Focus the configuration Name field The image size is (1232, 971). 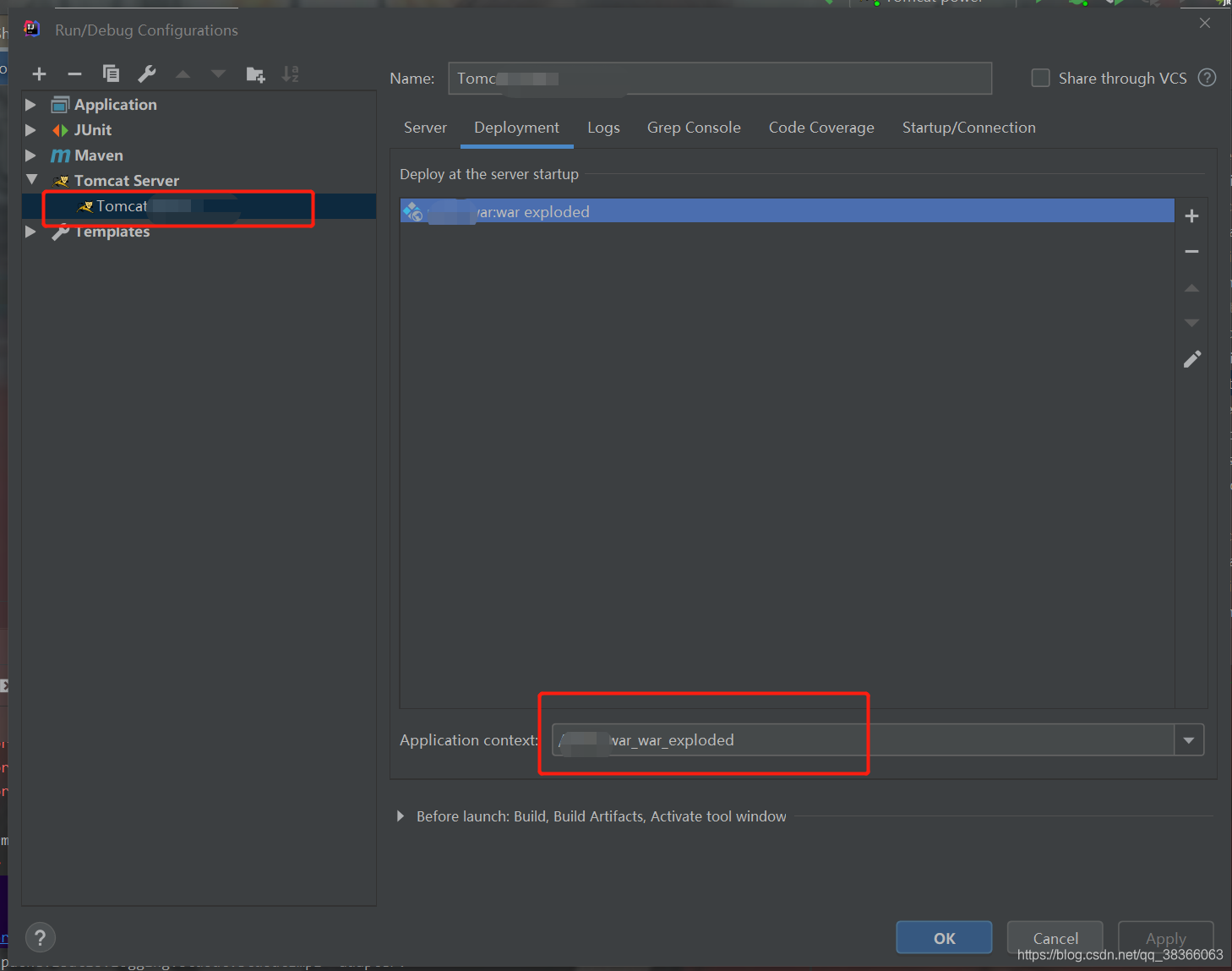point(720,79)
